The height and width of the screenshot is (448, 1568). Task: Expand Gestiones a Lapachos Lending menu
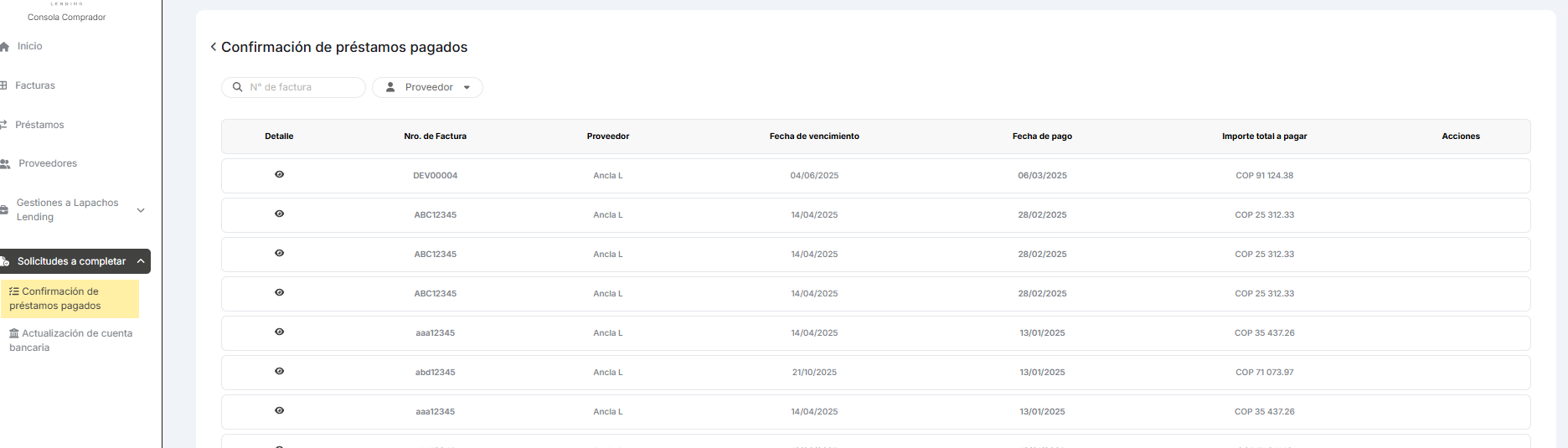pyautogui.click(x=141, y=210)
